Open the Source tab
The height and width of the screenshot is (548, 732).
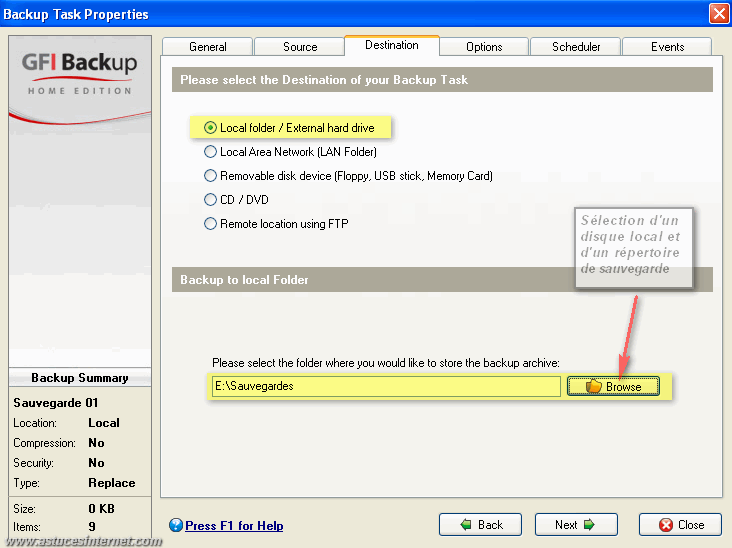point(300,47)
